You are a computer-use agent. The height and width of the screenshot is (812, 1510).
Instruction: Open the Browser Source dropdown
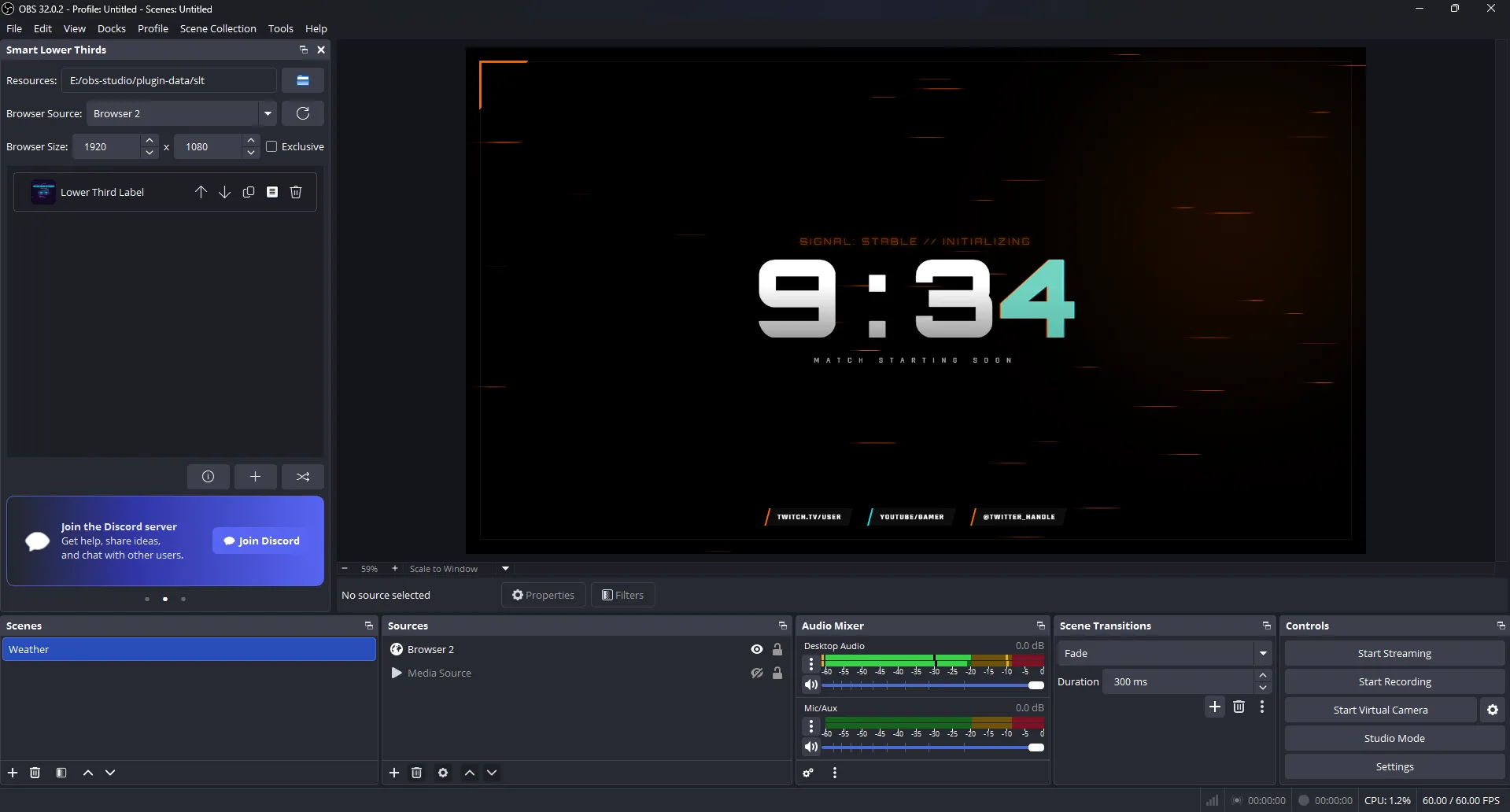(268, 113)
